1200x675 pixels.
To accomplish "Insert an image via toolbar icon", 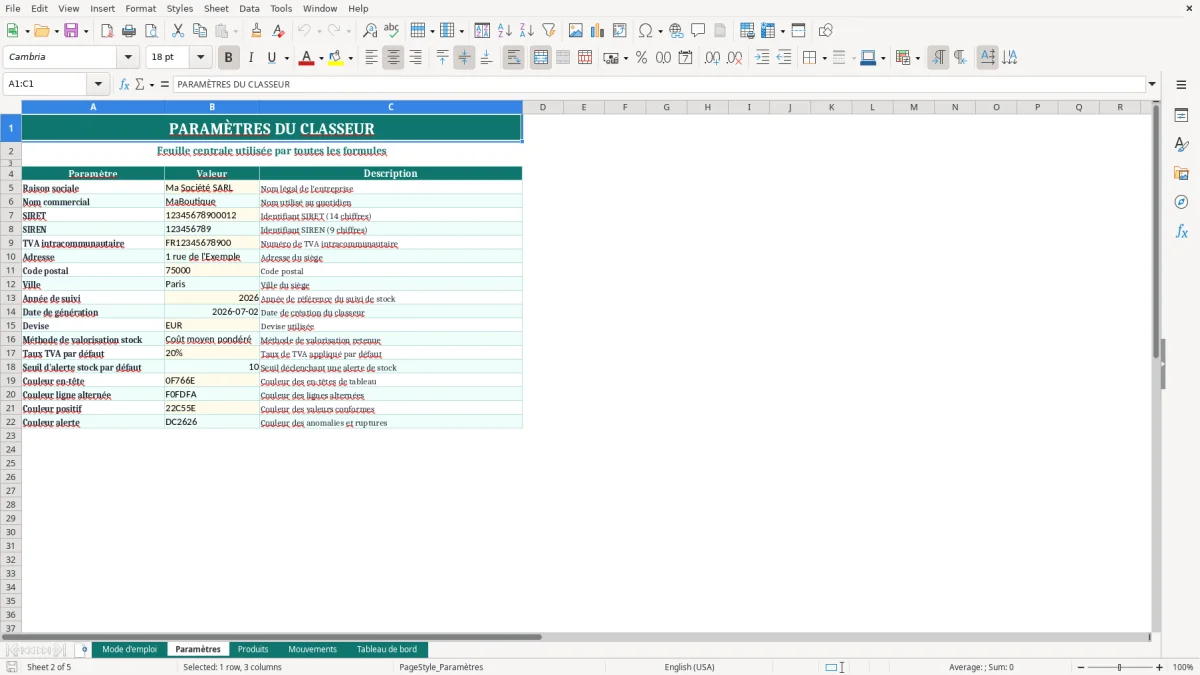I will (x=576, y=31).
